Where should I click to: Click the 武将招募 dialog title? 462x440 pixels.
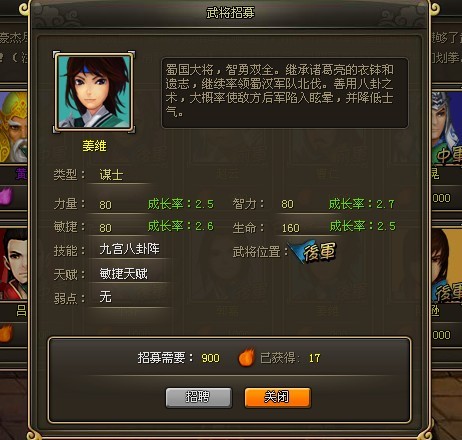[230, 13]
